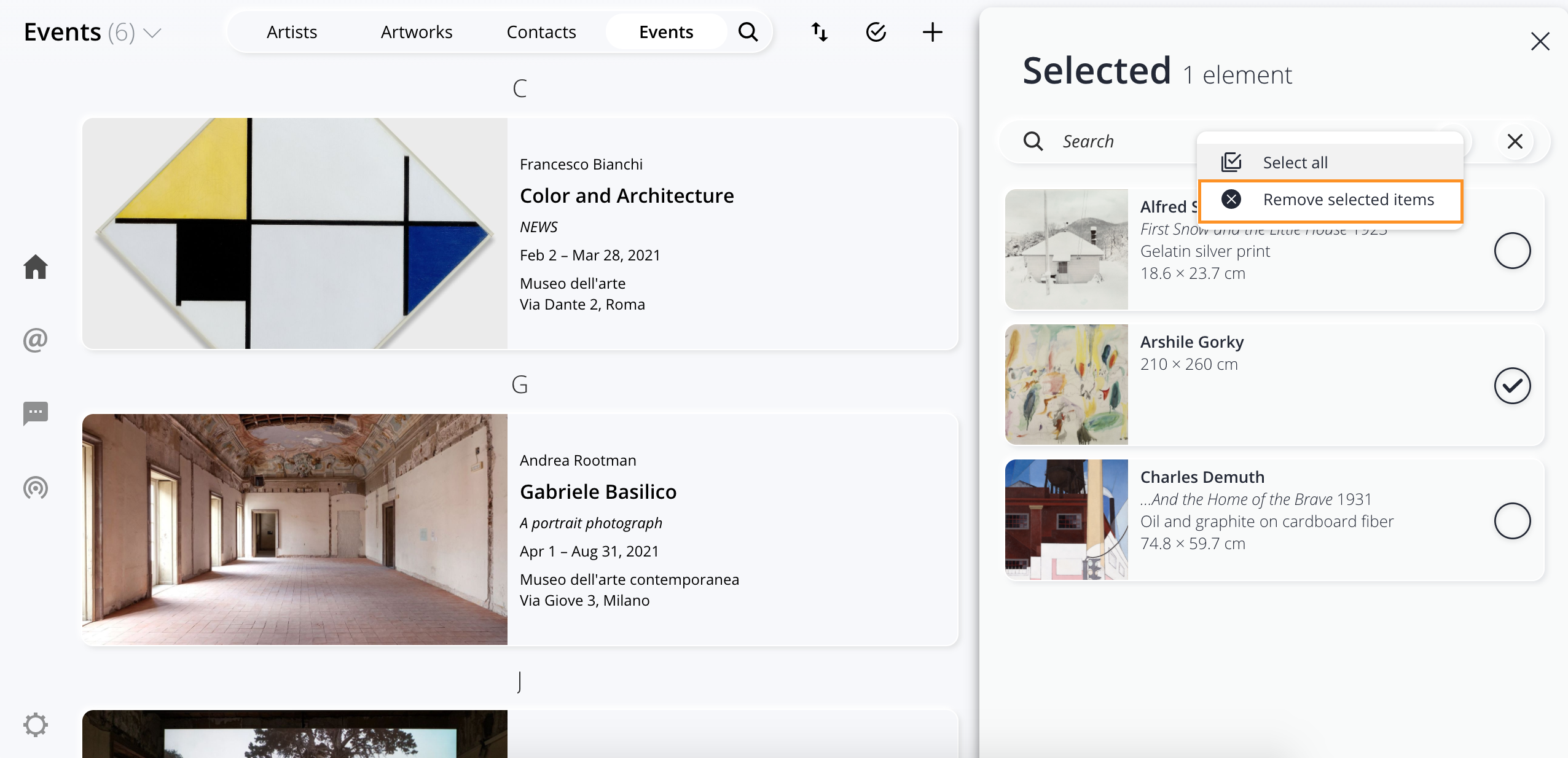Click the section letter C header
Screen dimensions: 1568x758
pyautogui.click(x=520, y=88)
